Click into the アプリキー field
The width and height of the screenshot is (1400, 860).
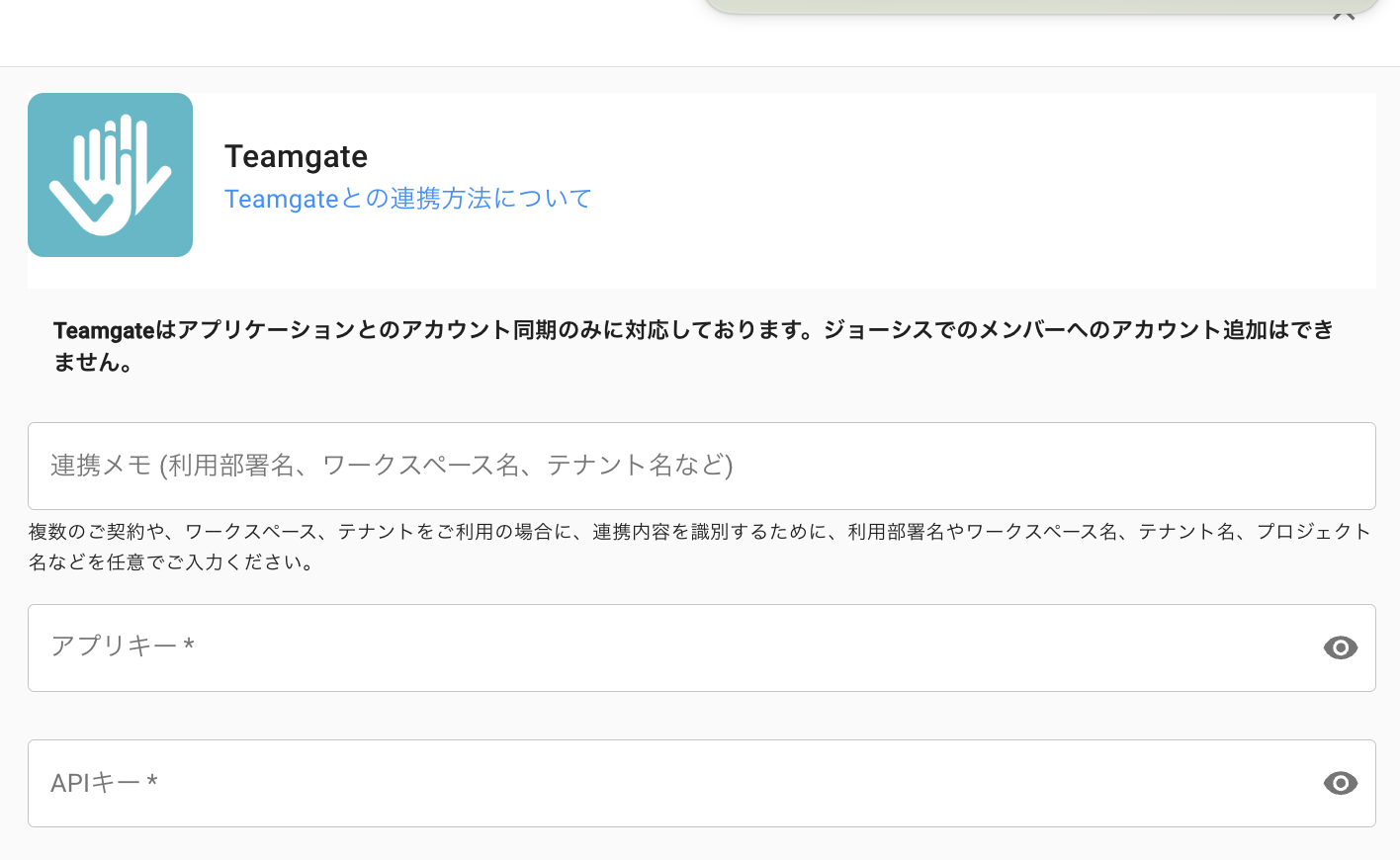[672, 647]
